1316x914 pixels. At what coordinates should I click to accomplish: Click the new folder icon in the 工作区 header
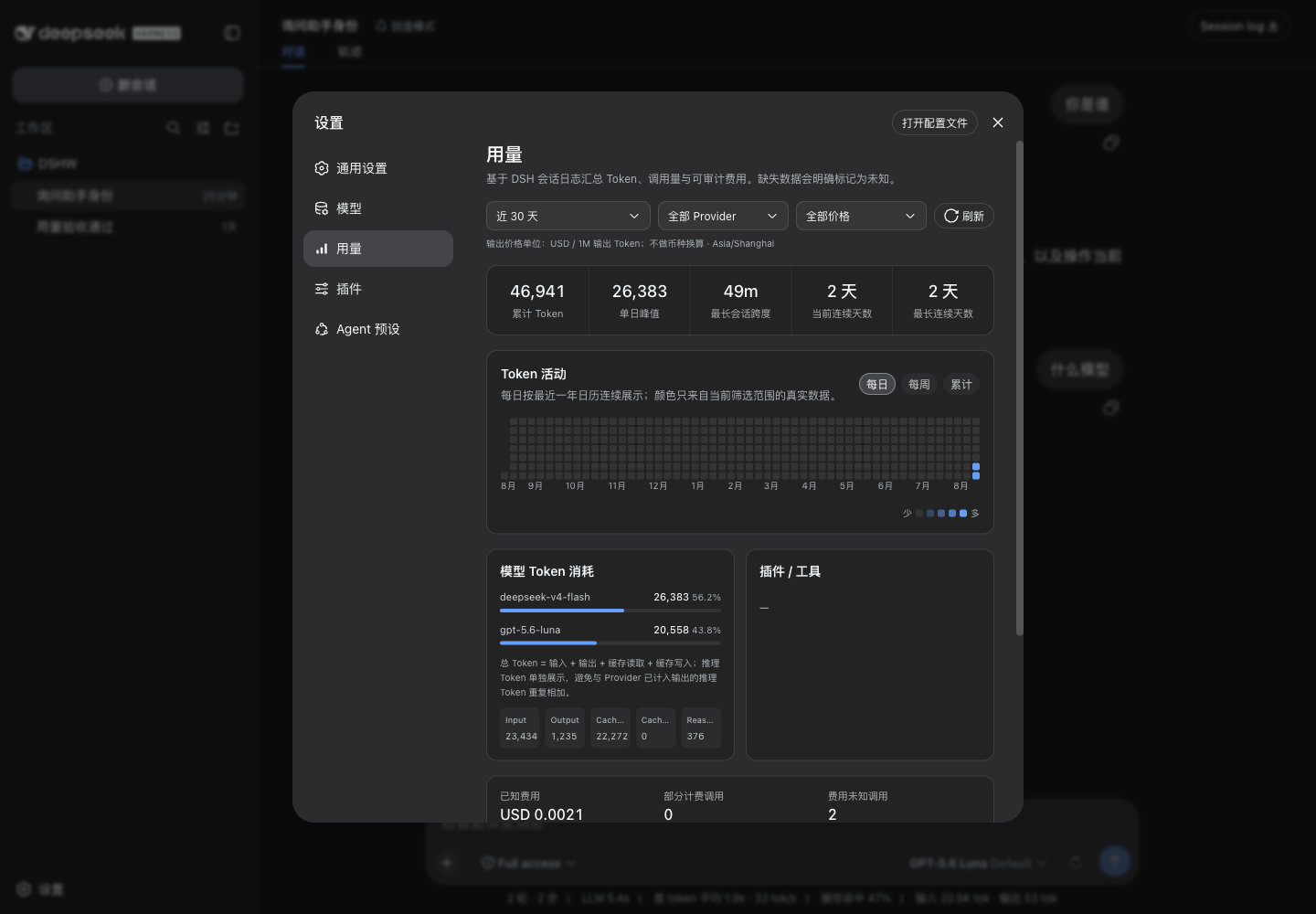point(231,128)
